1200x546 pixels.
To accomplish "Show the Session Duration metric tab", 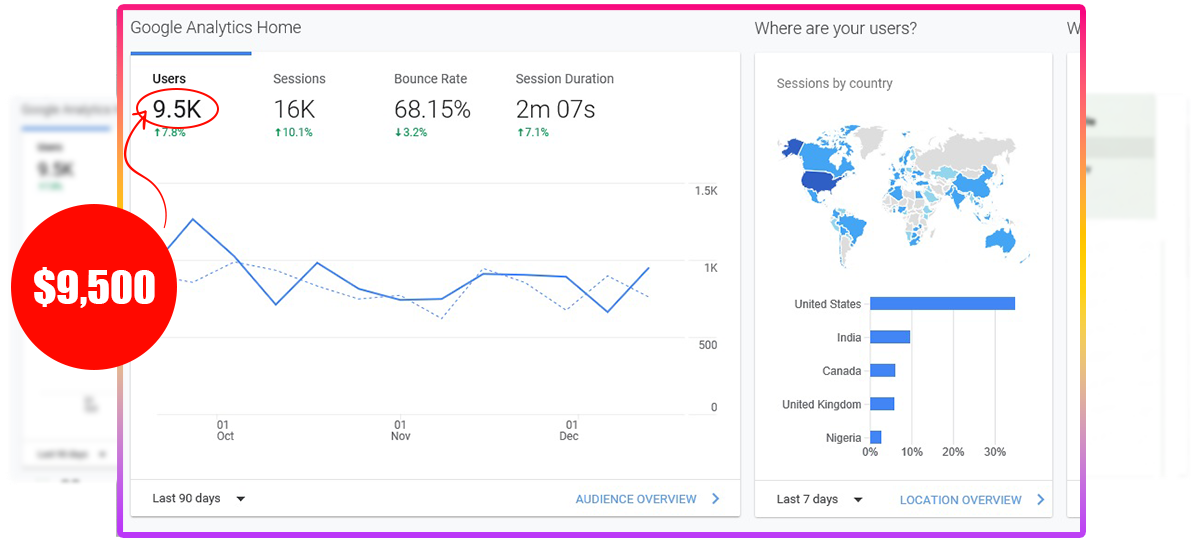I will tap(564, 79).
